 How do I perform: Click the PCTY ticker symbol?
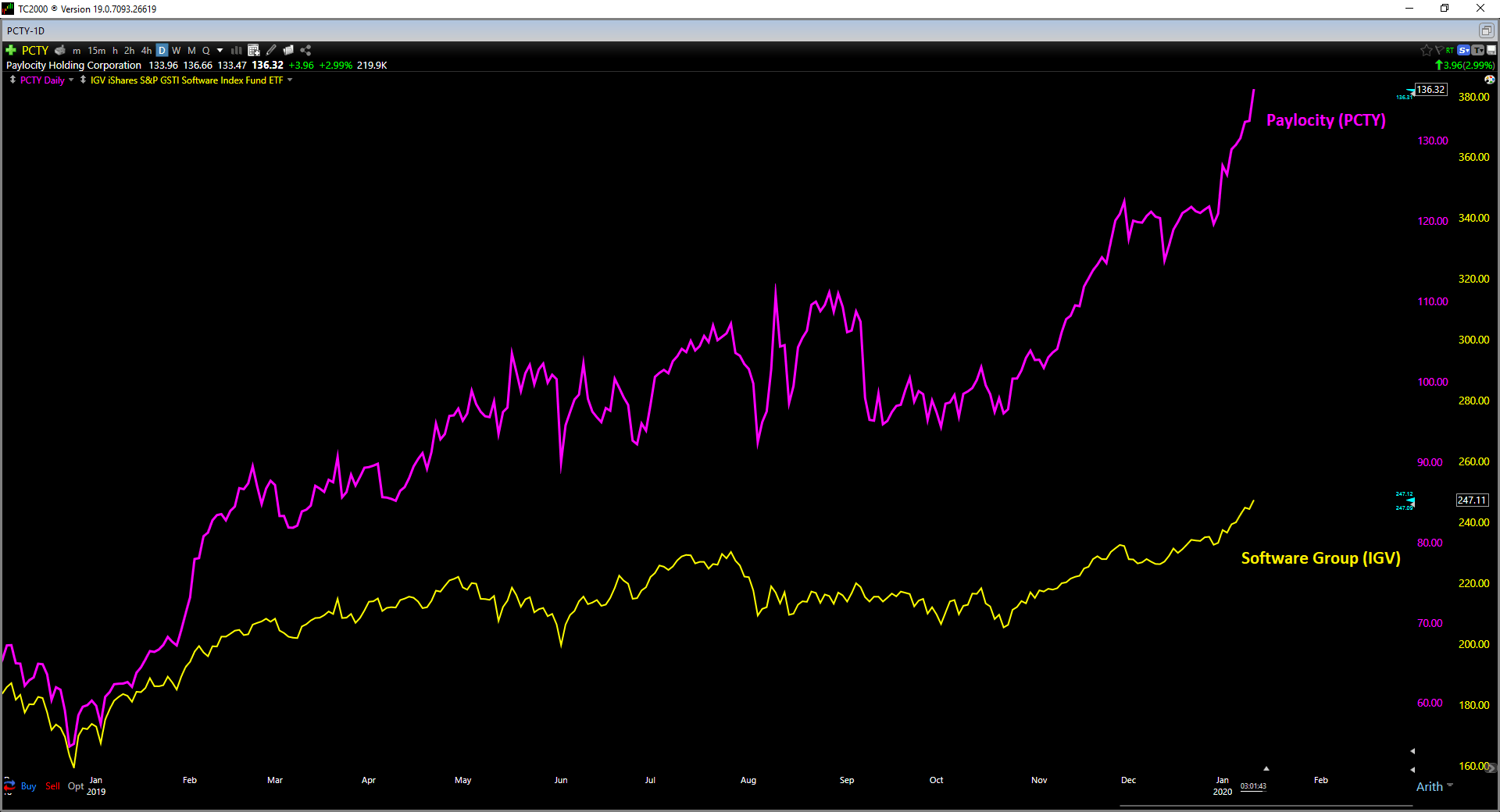[35, 50]
